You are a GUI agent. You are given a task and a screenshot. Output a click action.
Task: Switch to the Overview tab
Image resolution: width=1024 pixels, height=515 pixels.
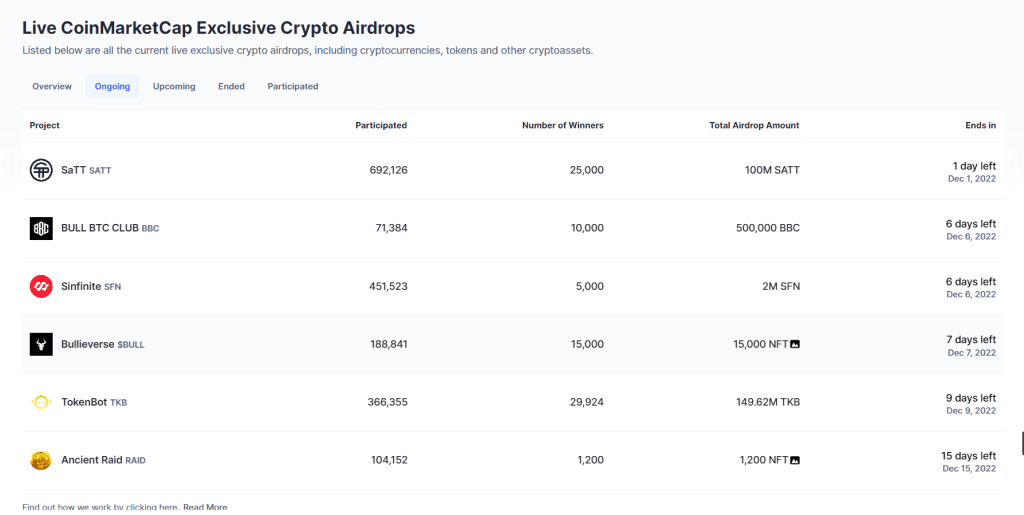click(52, 86)
